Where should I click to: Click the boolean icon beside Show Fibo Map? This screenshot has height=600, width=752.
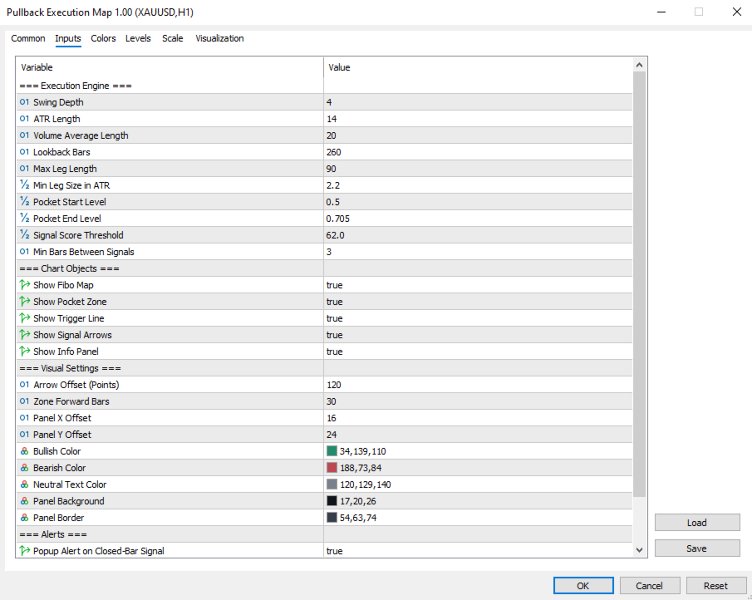pos(24,285)
